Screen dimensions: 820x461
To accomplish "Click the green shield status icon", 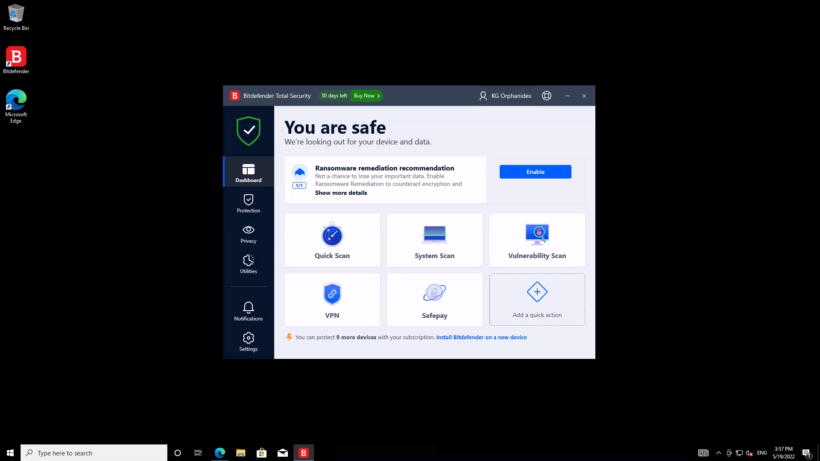I will 248,131.
